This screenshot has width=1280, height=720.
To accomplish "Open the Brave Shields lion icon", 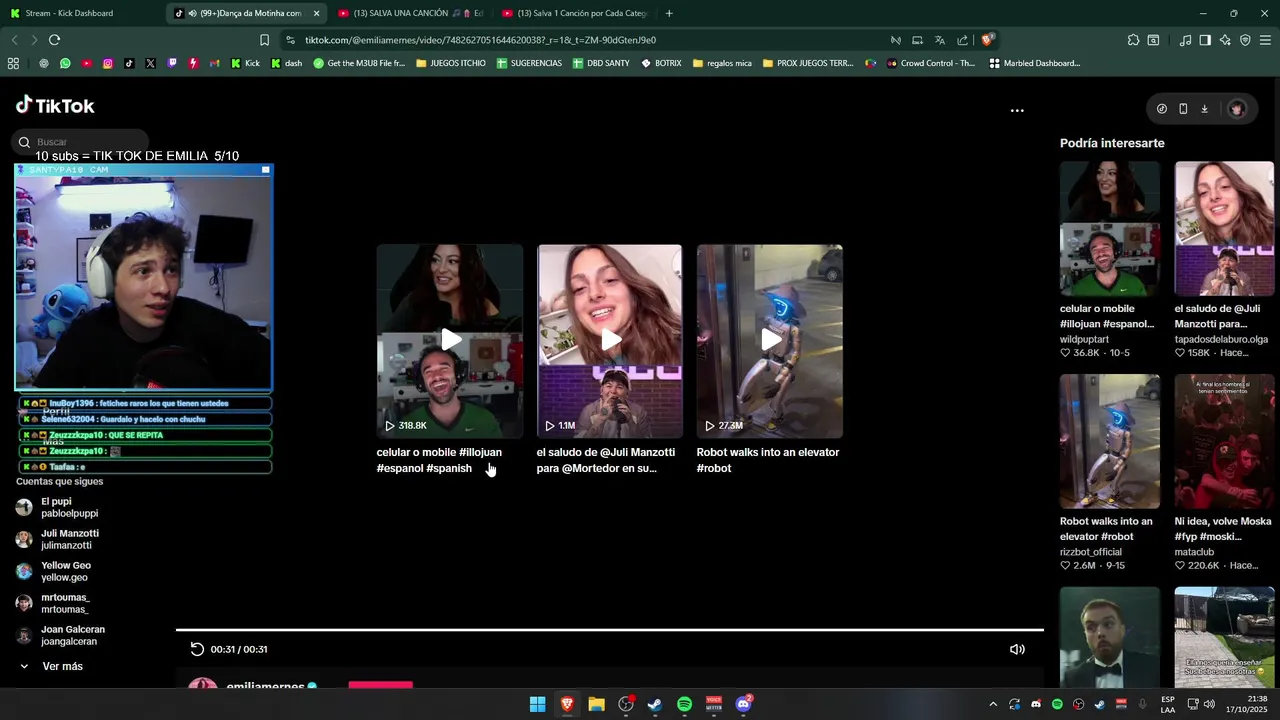I will click(x=987, y=40).
